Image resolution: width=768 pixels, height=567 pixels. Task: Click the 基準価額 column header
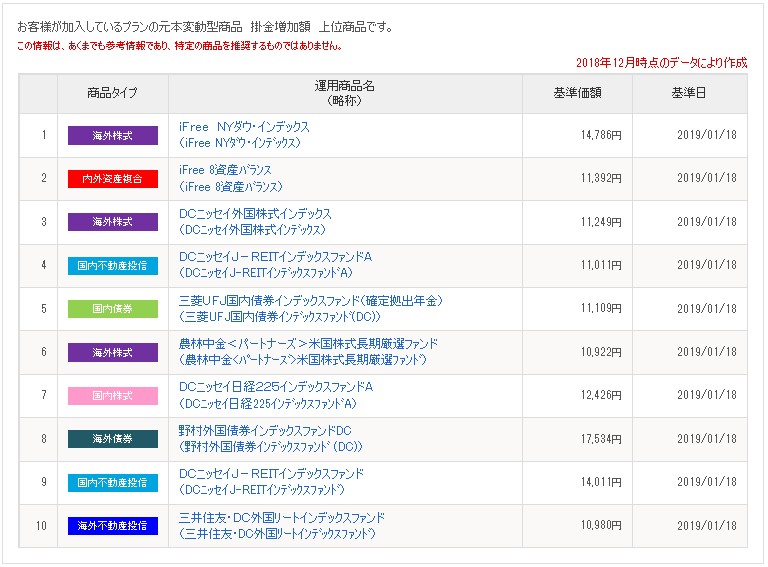point(577,93)
